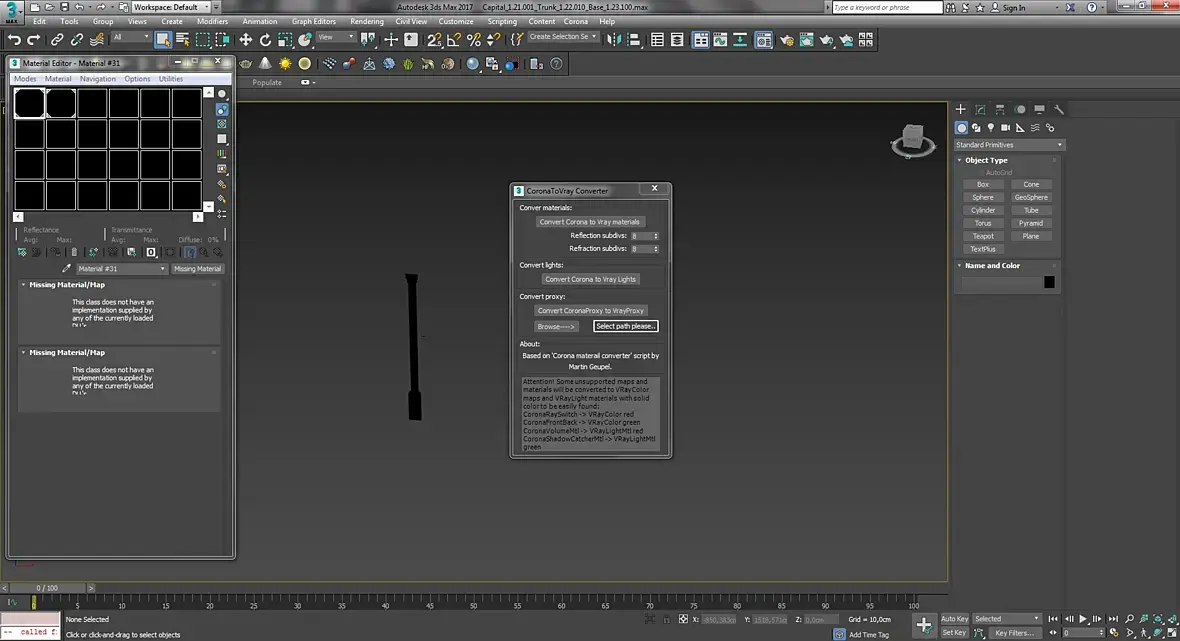Viewport: 1180px width, 641px height.
Task: Create a Teapot primitive button
Action: point(982,236)
